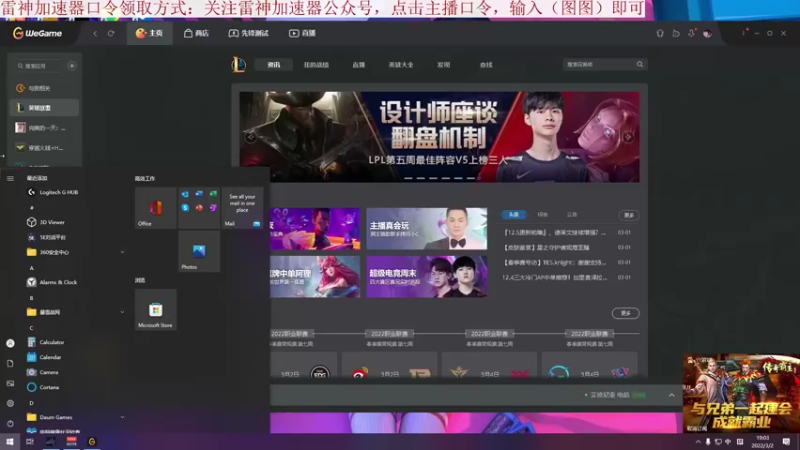800x450 pixels.
Task: Open the Office apps group tile beside Office
Action: [199, 208]
